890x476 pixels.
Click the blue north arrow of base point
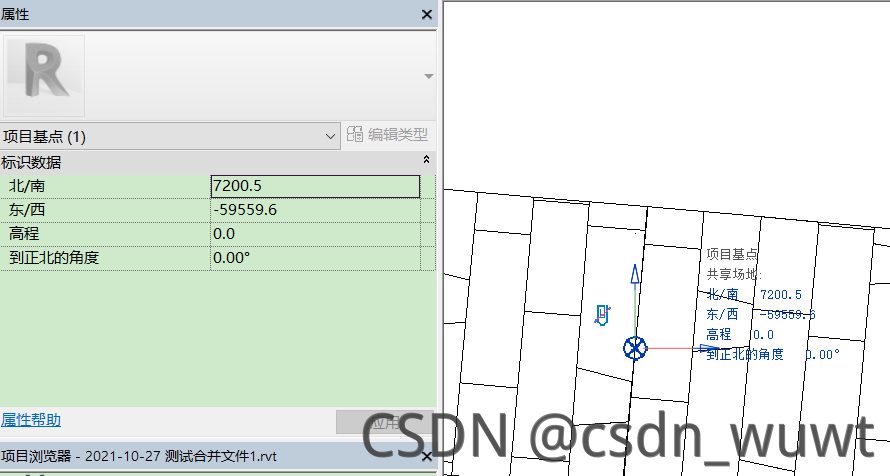pyautogui.click(x=635, y=274)
